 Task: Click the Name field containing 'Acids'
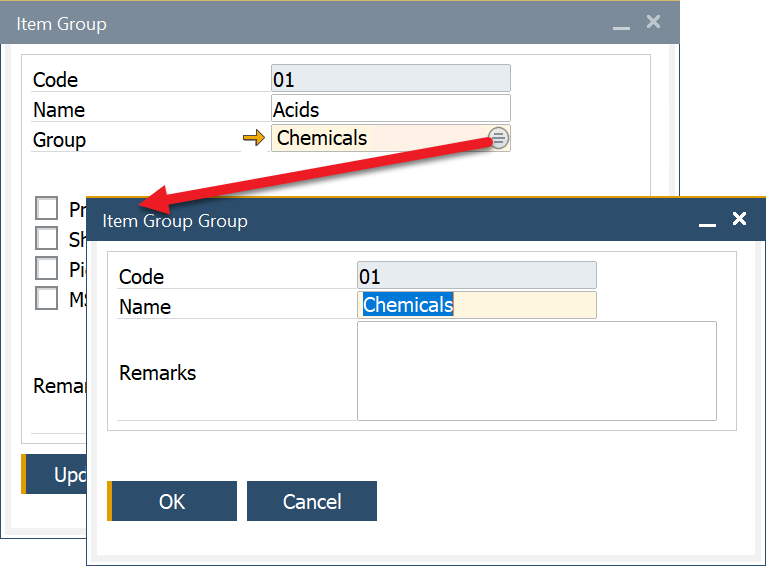(390, 109)
